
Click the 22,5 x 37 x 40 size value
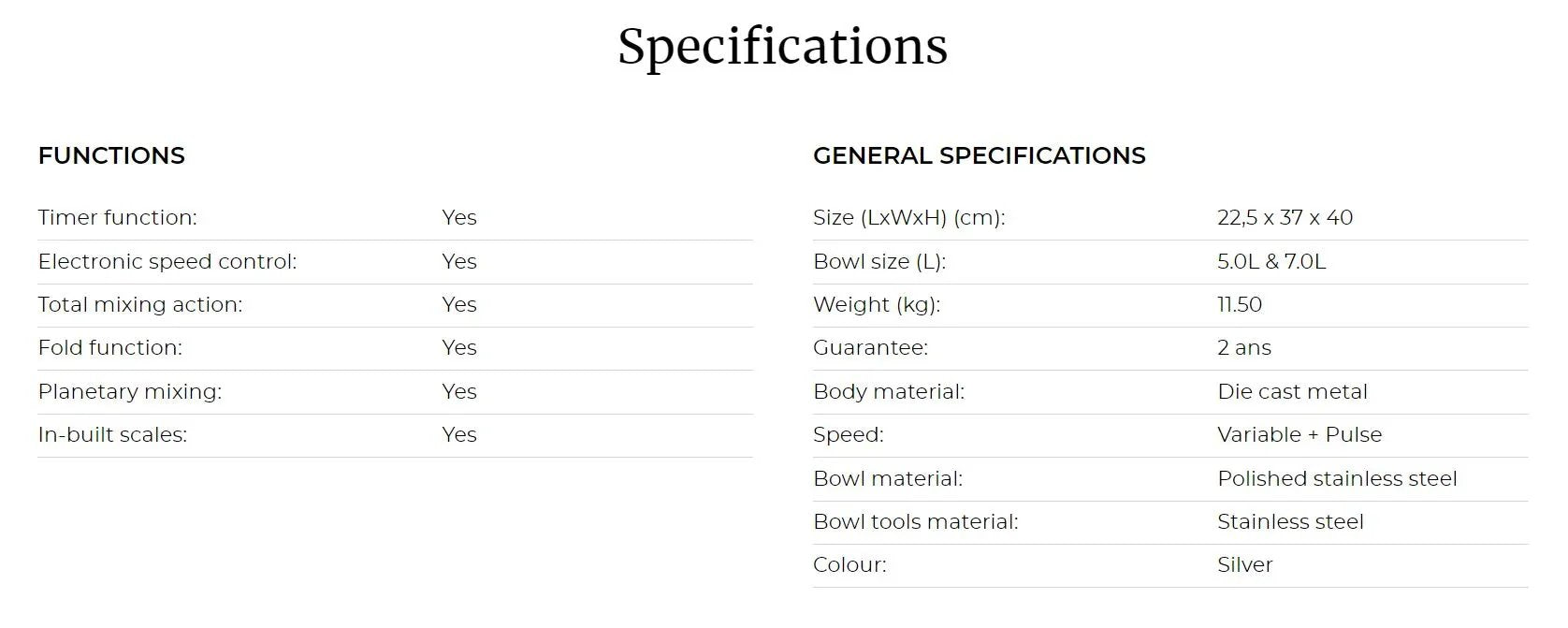coord(1285,218)
